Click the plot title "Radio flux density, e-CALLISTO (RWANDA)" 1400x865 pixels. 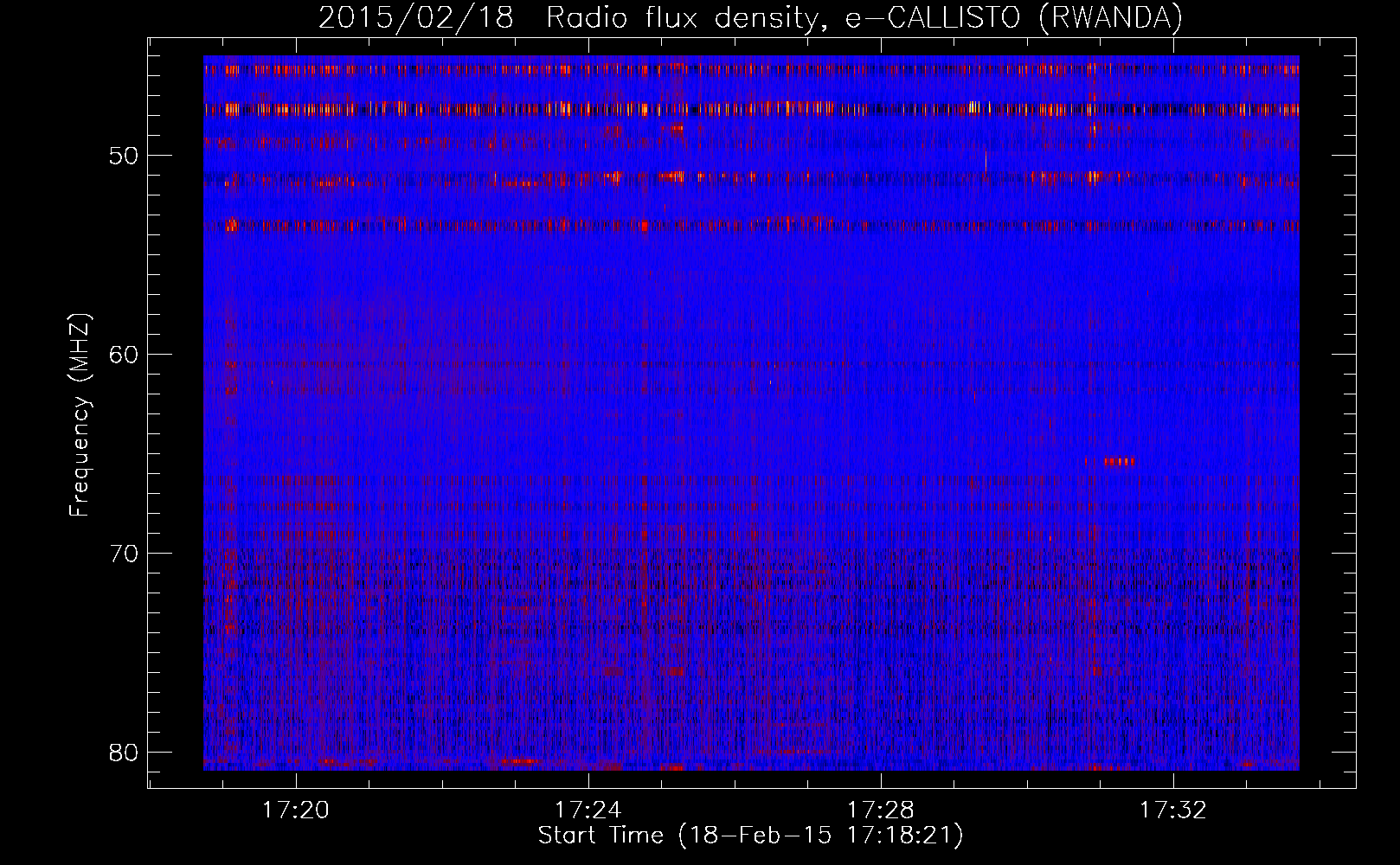(864, 18)
